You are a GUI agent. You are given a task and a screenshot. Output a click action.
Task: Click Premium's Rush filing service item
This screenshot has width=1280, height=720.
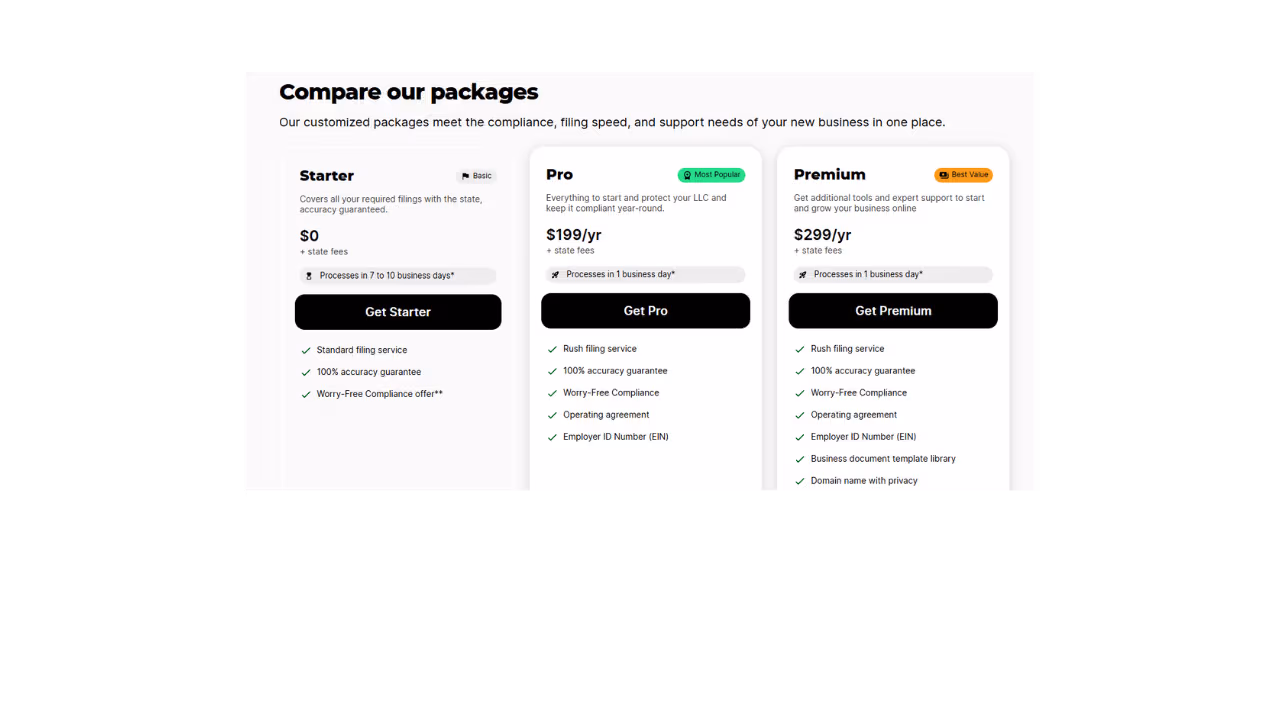pos(847,349)
